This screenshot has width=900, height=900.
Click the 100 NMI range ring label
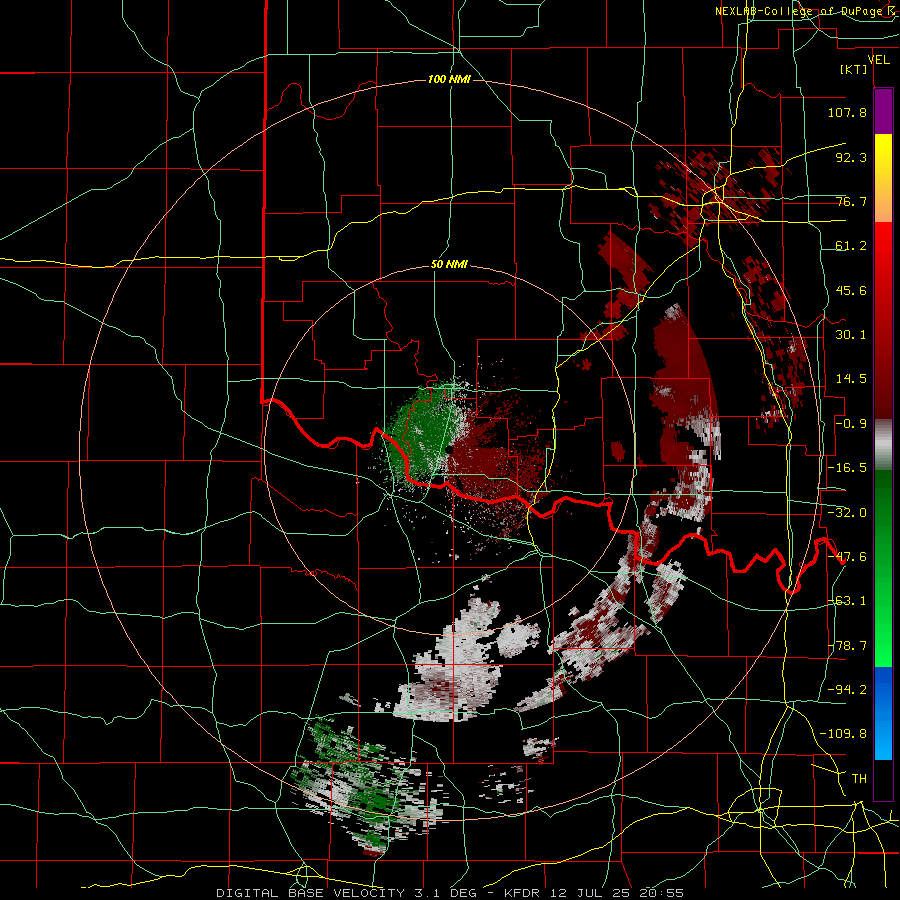point(449,79)
